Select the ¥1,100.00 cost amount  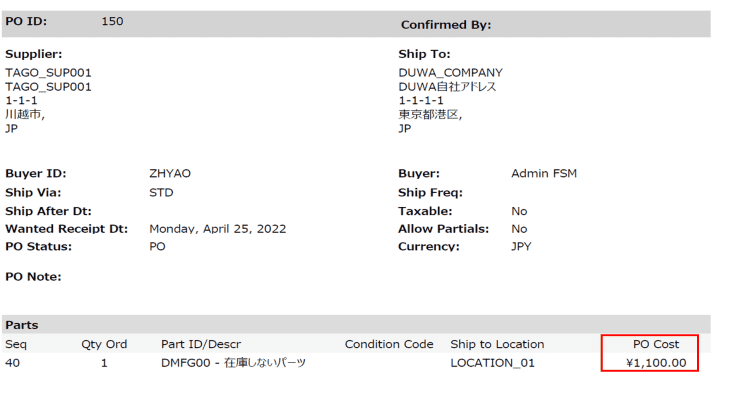click(x=656, y=362)
